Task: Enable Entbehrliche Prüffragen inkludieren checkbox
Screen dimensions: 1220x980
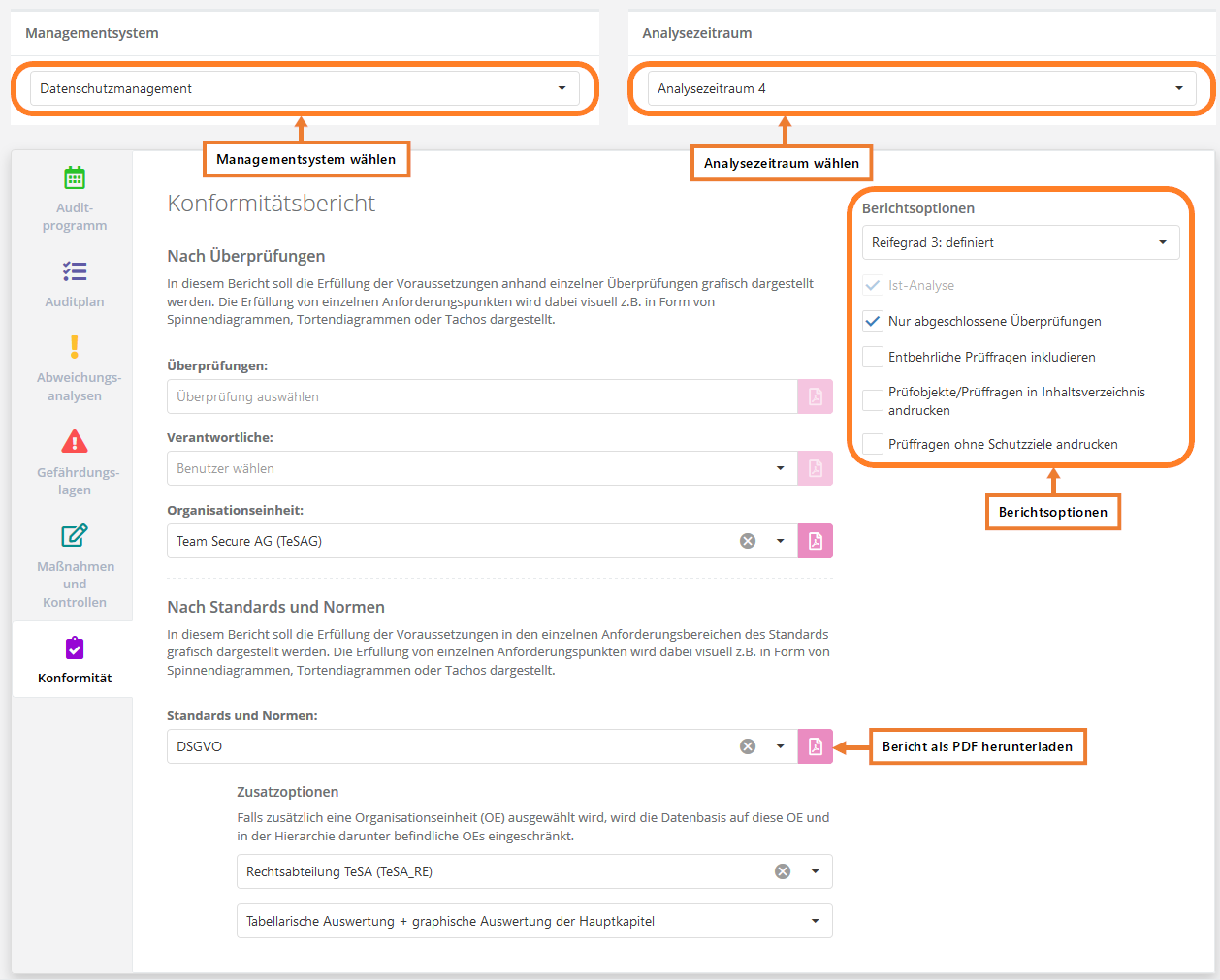Action: click(x=873, y=357)
